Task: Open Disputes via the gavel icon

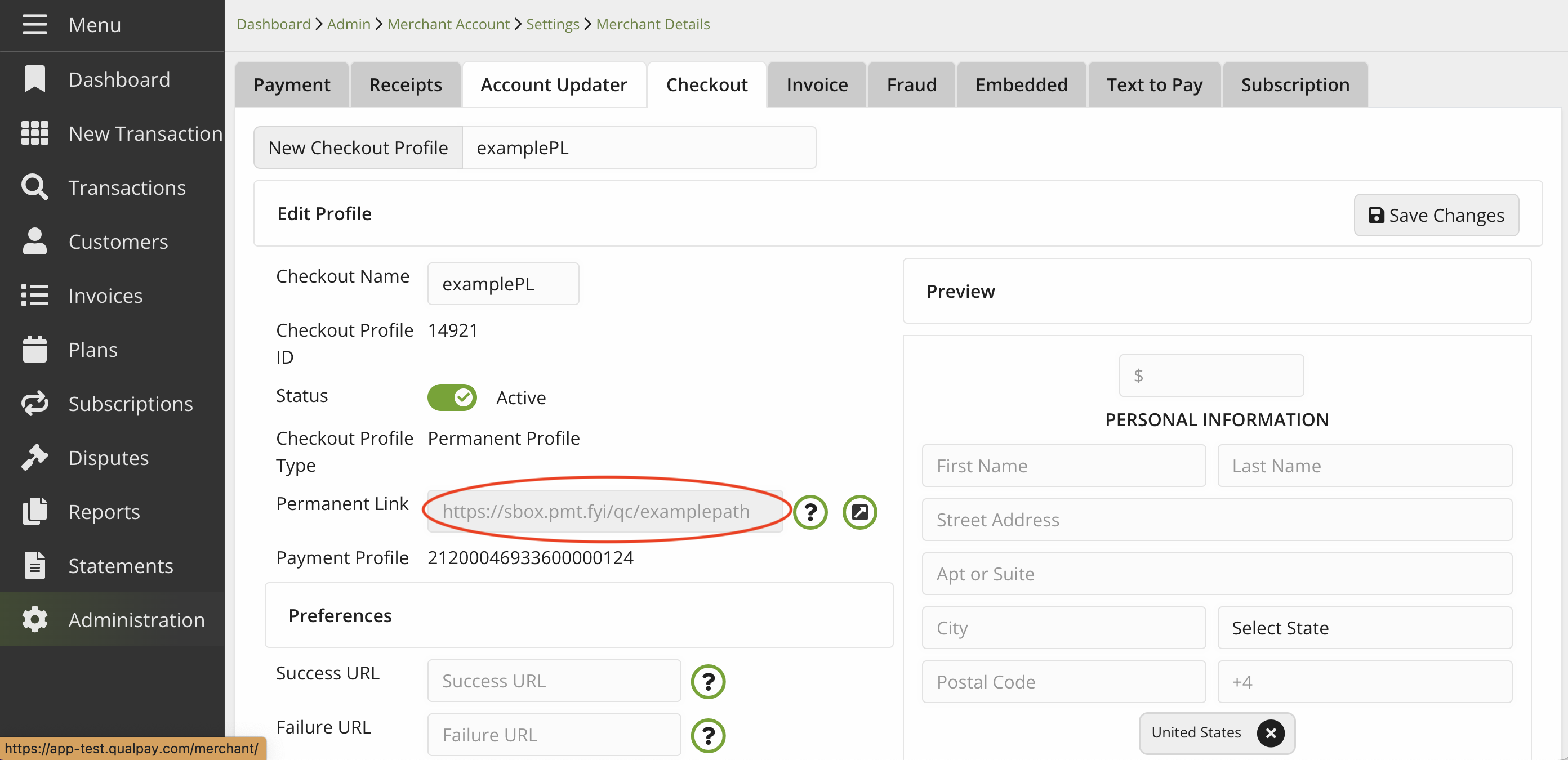Action: tap(35, 458)
